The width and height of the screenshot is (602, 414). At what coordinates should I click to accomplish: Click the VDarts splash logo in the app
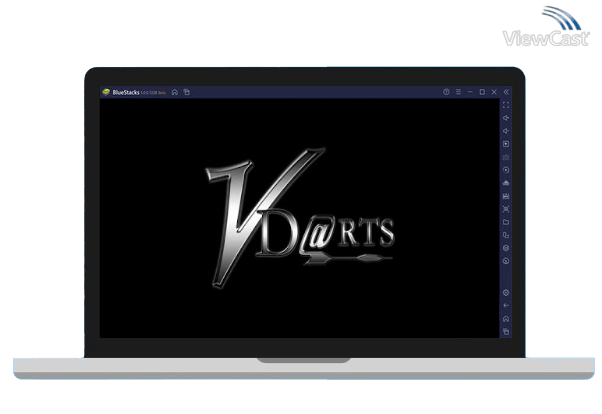(x=300, y=219)
